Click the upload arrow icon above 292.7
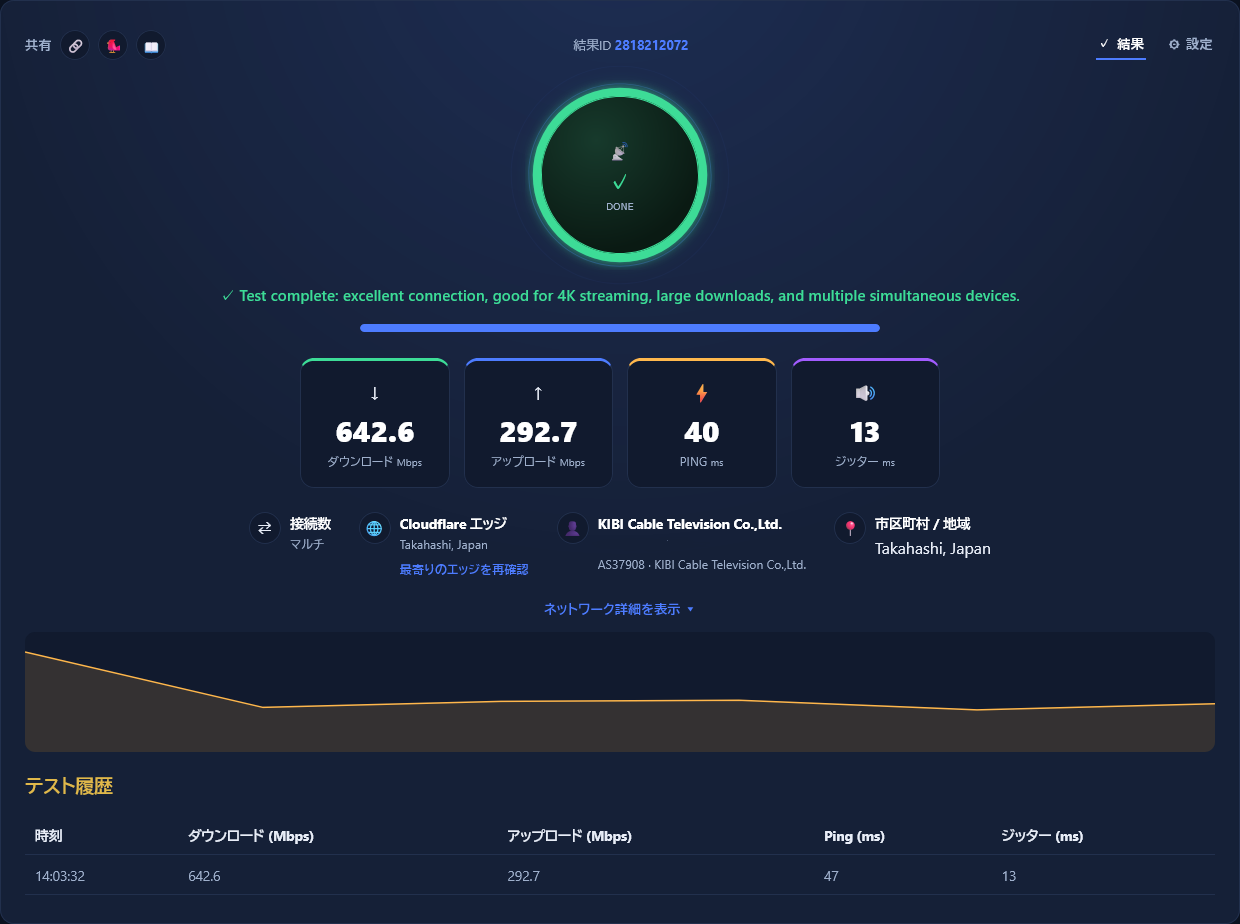The width and height of the screenshot is (1240, 924). (x=538, y=393)
